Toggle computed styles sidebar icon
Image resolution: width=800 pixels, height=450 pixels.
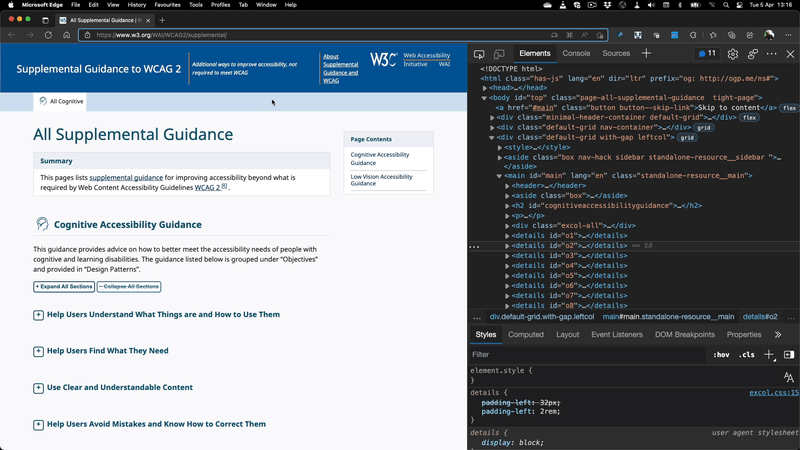[789, 355]
